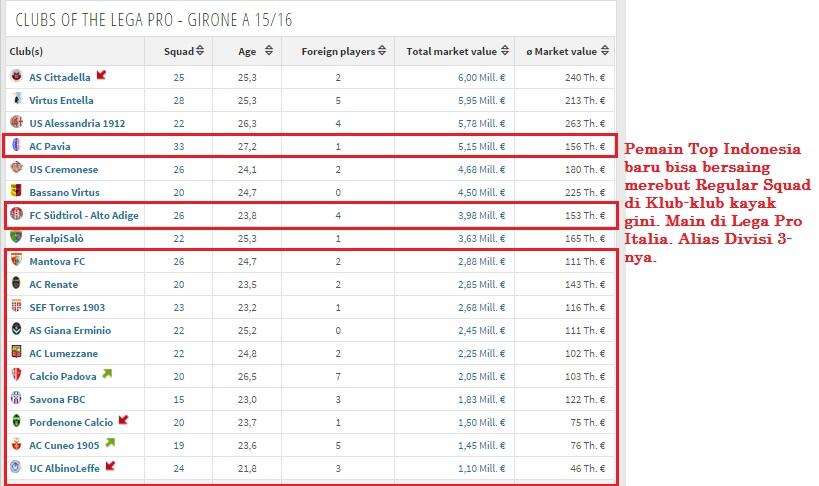This screenshot has height=486, width=819.
Task: Click the UC AlbinoLeffe crest icon
Action: [17, 467]
